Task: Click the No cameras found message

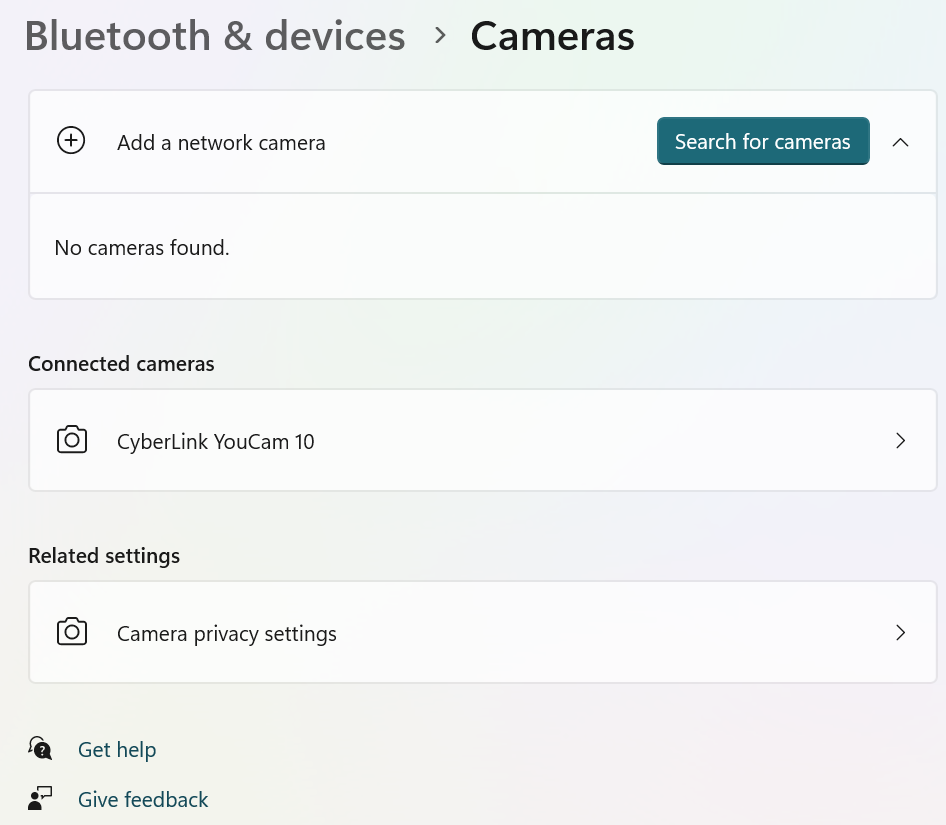Action: click(142, 247)
